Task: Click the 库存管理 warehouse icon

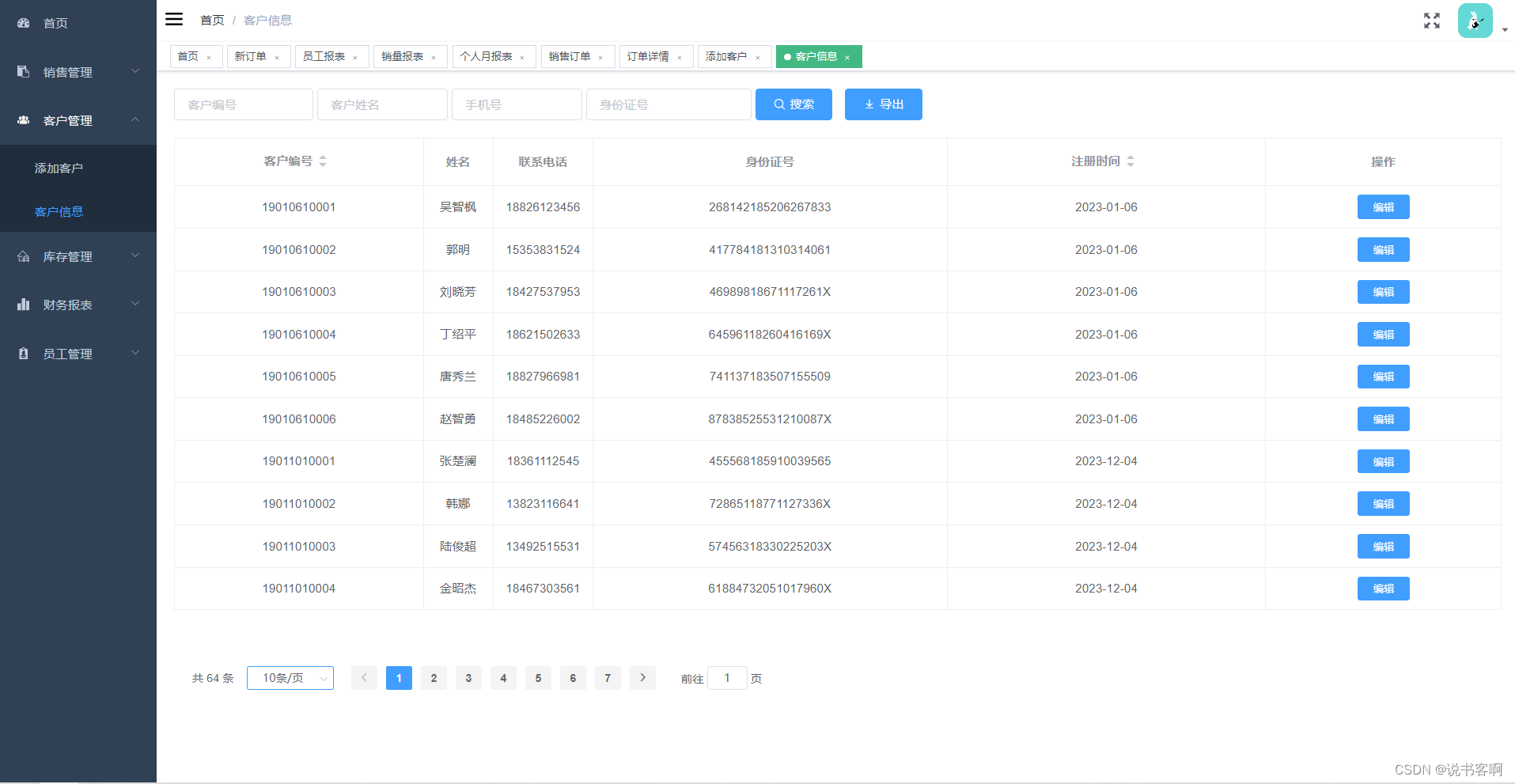Action: point(24,256)
